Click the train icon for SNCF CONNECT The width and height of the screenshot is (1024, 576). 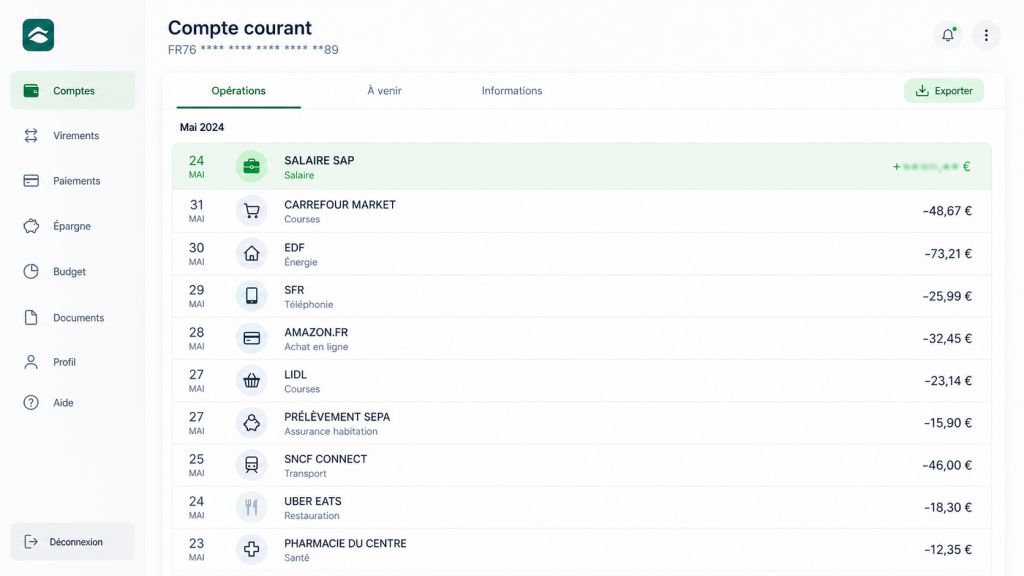click(x=251, y=465)
